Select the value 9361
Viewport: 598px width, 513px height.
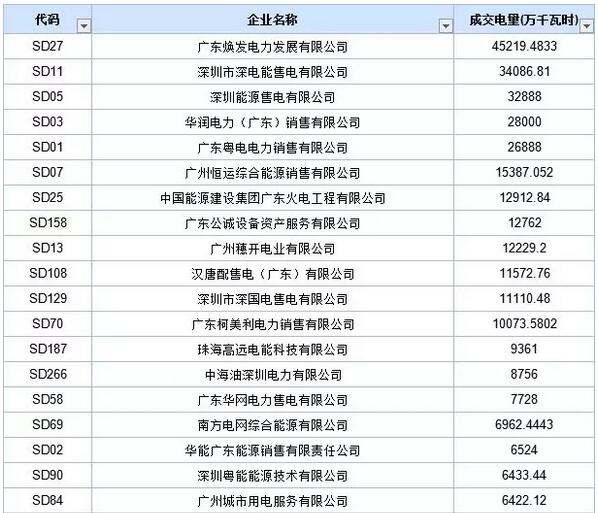coord(524,349)
